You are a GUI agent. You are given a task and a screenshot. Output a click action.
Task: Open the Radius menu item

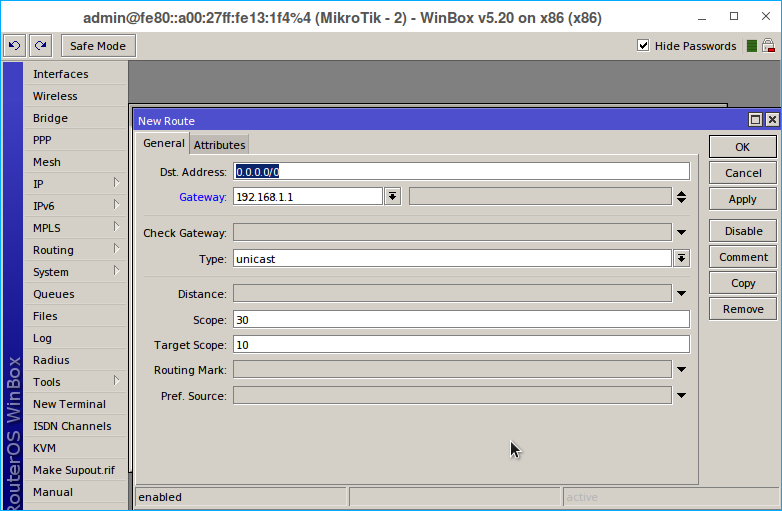pos(76,360)
